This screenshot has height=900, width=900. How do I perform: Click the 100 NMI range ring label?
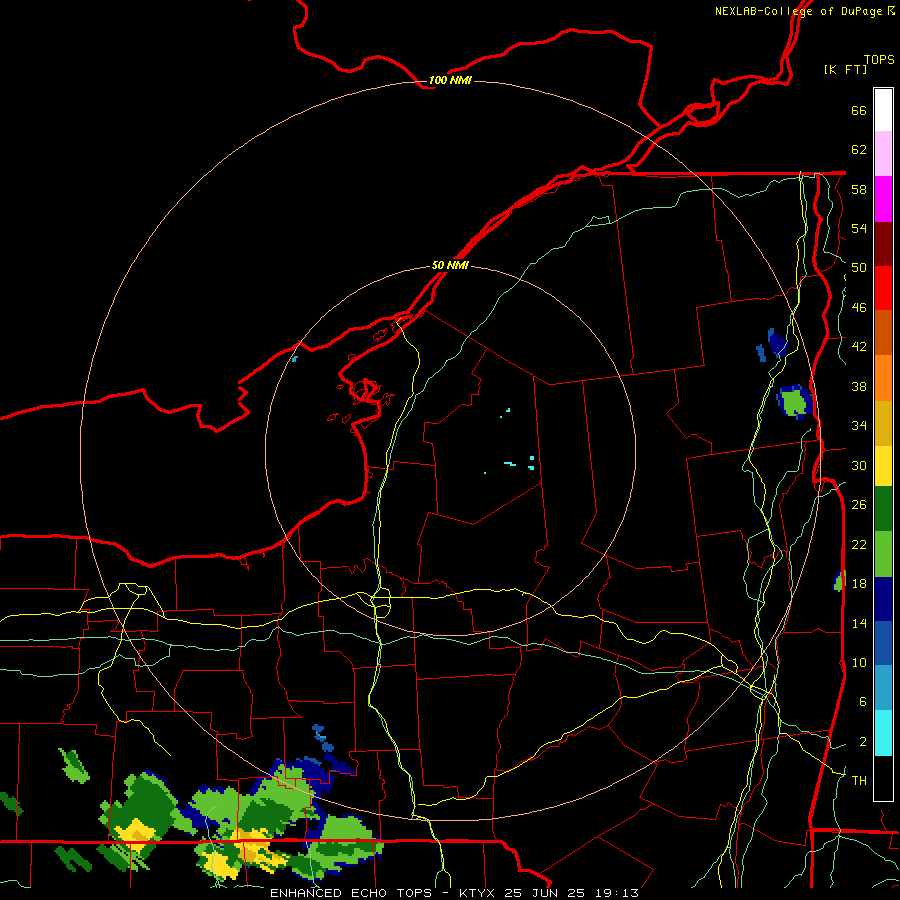coord(450,80)
